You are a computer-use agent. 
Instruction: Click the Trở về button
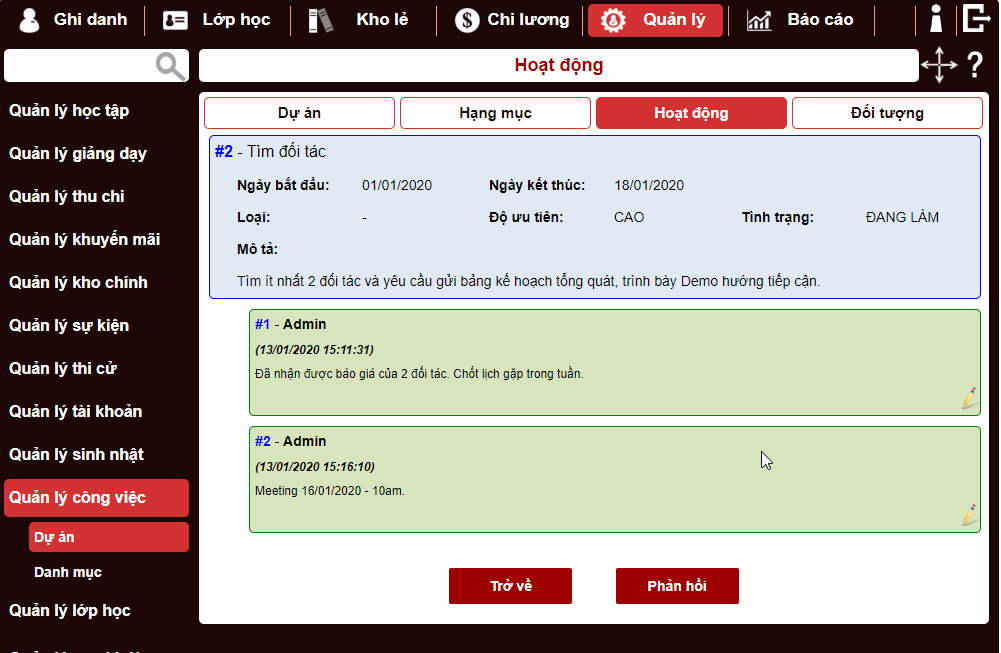510,586
